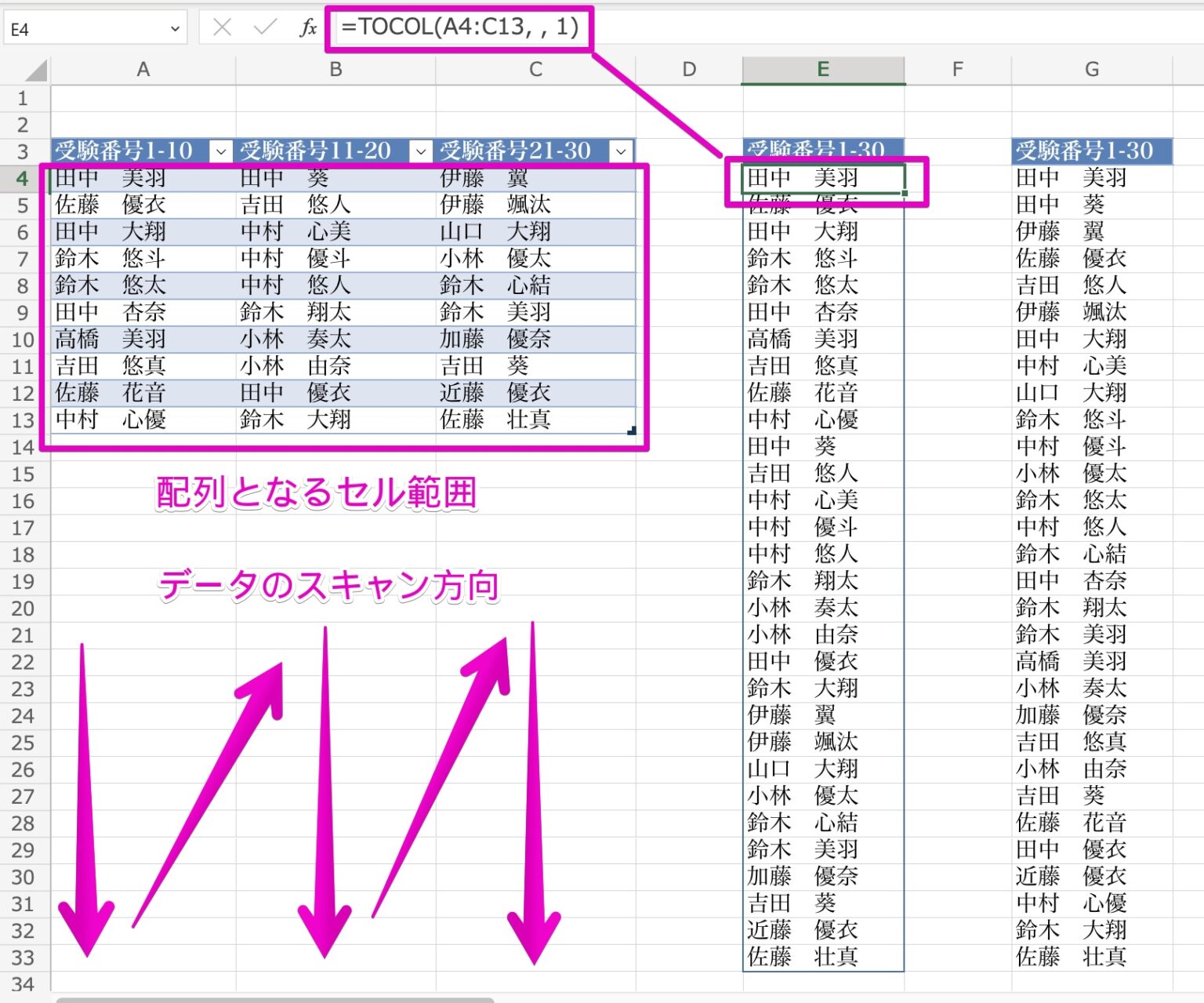The height and width of the screenshot is (1003, 1204).
Task: Click the Insert Function (fx) icon
Action: click(x=309, y=26)
